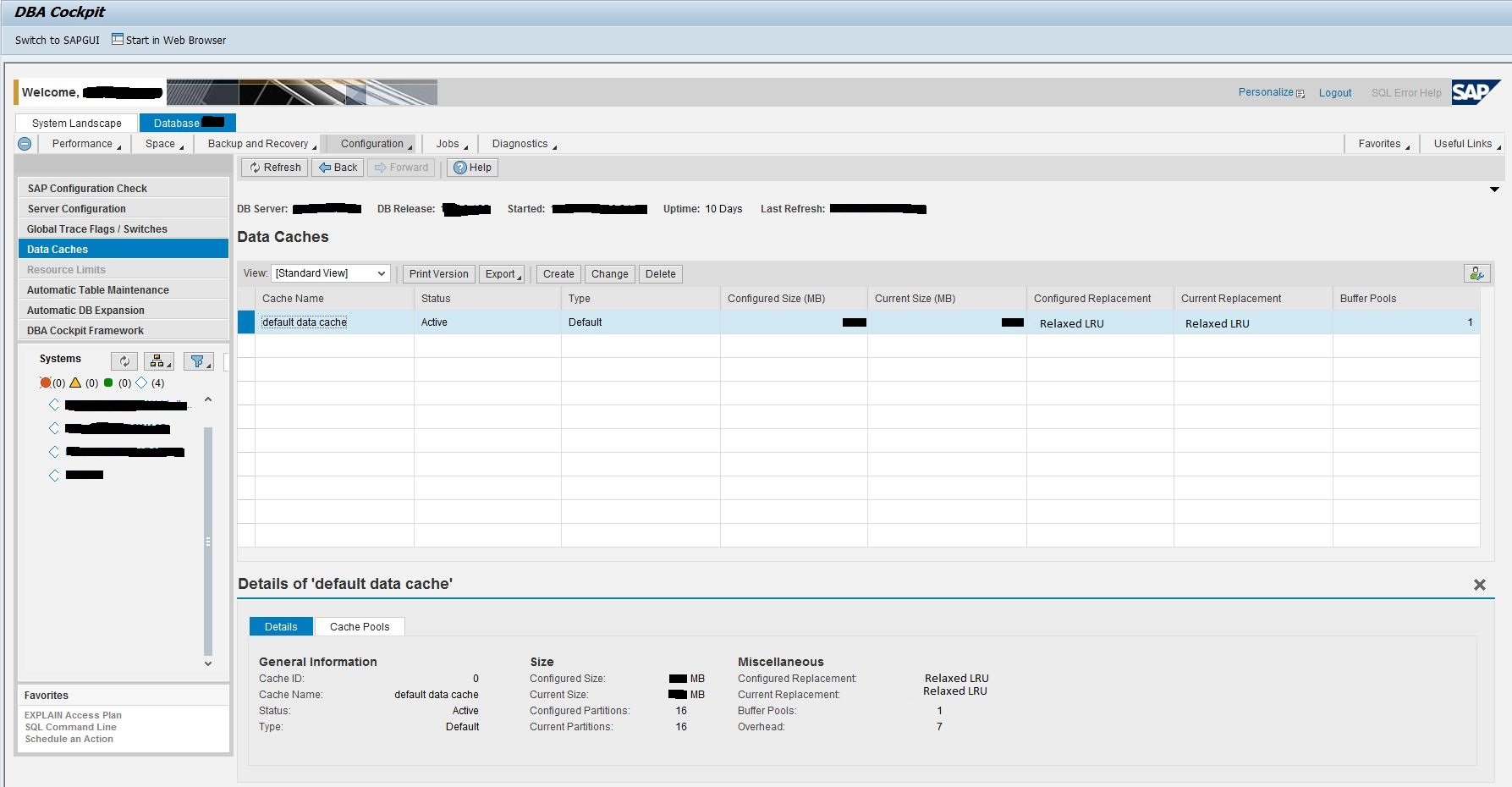
Task: Open Automatic DB Expansion
Action: (x=124, y=311)
